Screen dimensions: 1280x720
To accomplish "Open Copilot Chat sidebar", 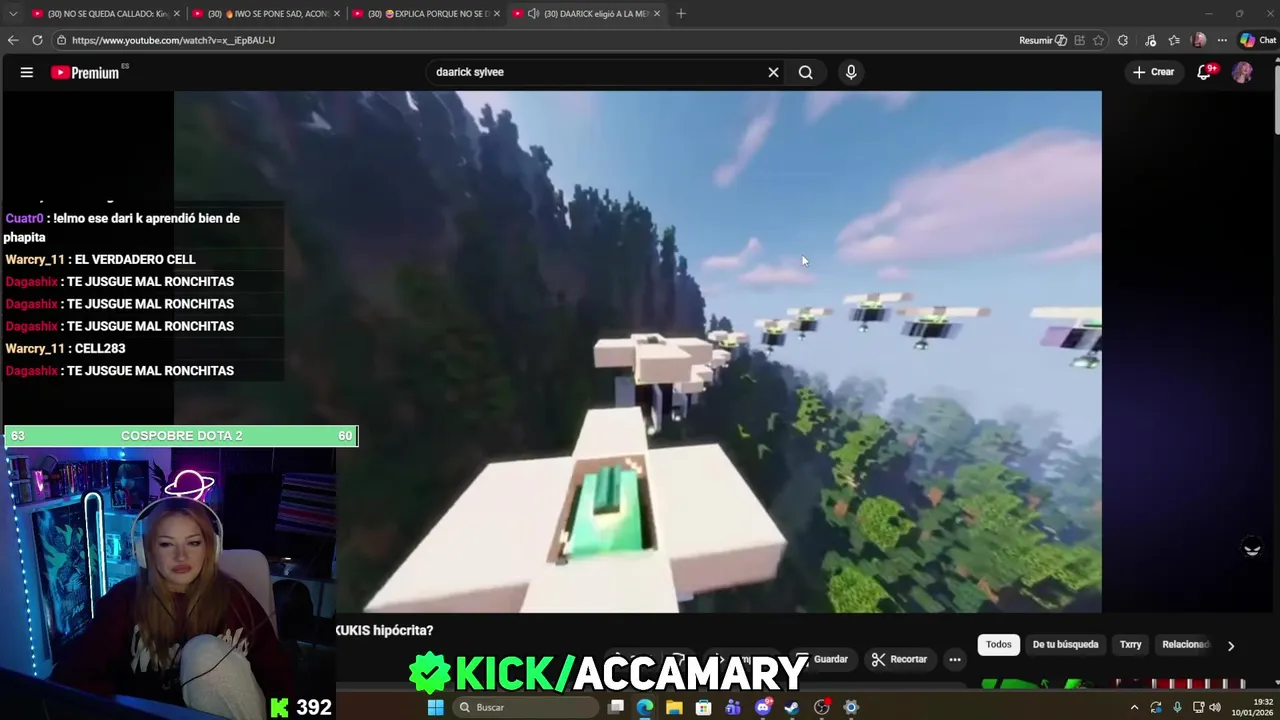I will [x=1257, y=40].
